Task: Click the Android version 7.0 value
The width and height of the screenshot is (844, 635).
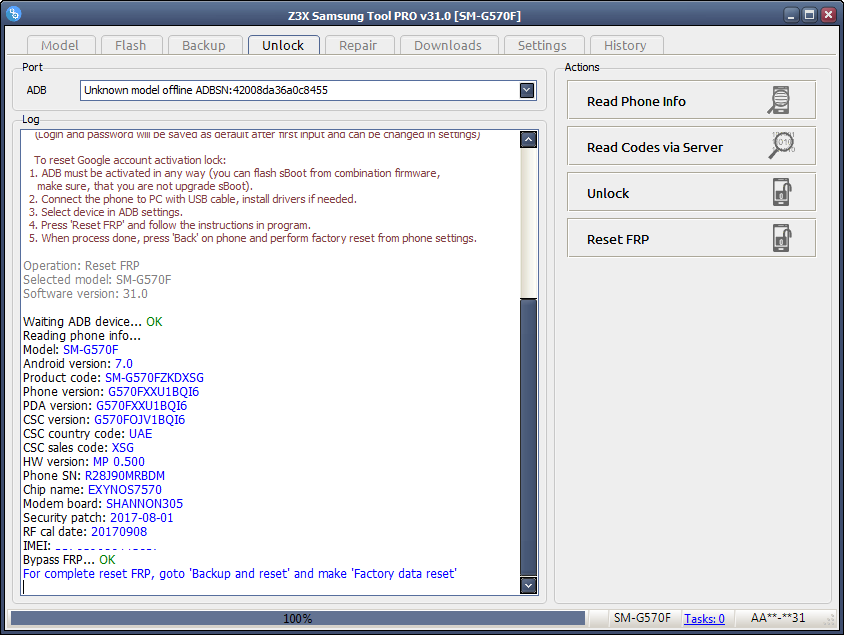Action: (123, 364)
